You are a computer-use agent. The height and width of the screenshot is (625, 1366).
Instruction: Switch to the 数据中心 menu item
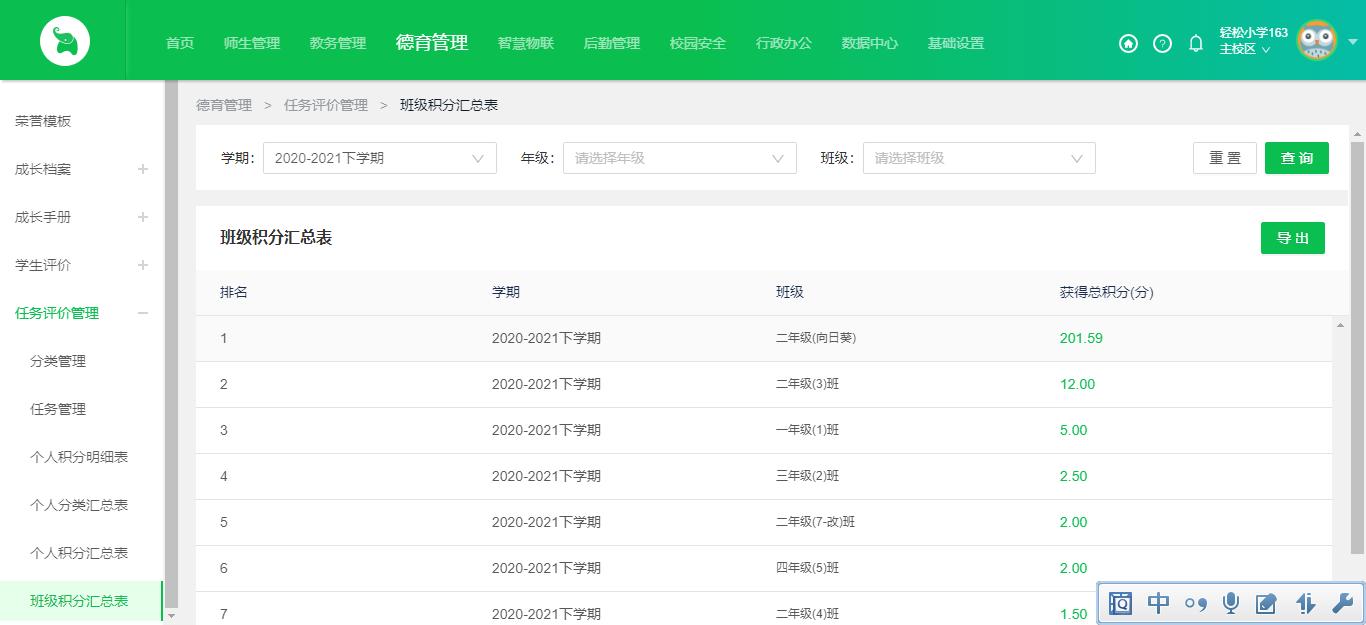869,44
